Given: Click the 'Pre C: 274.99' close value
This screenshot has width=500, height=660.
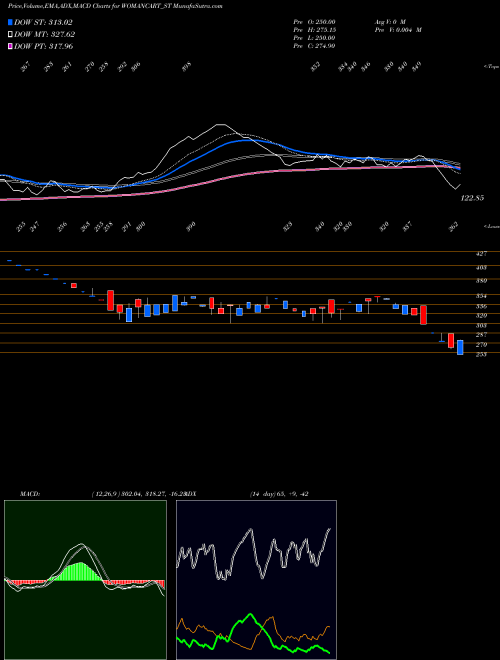Looking at the screenshot, I should tap(314, 46).
